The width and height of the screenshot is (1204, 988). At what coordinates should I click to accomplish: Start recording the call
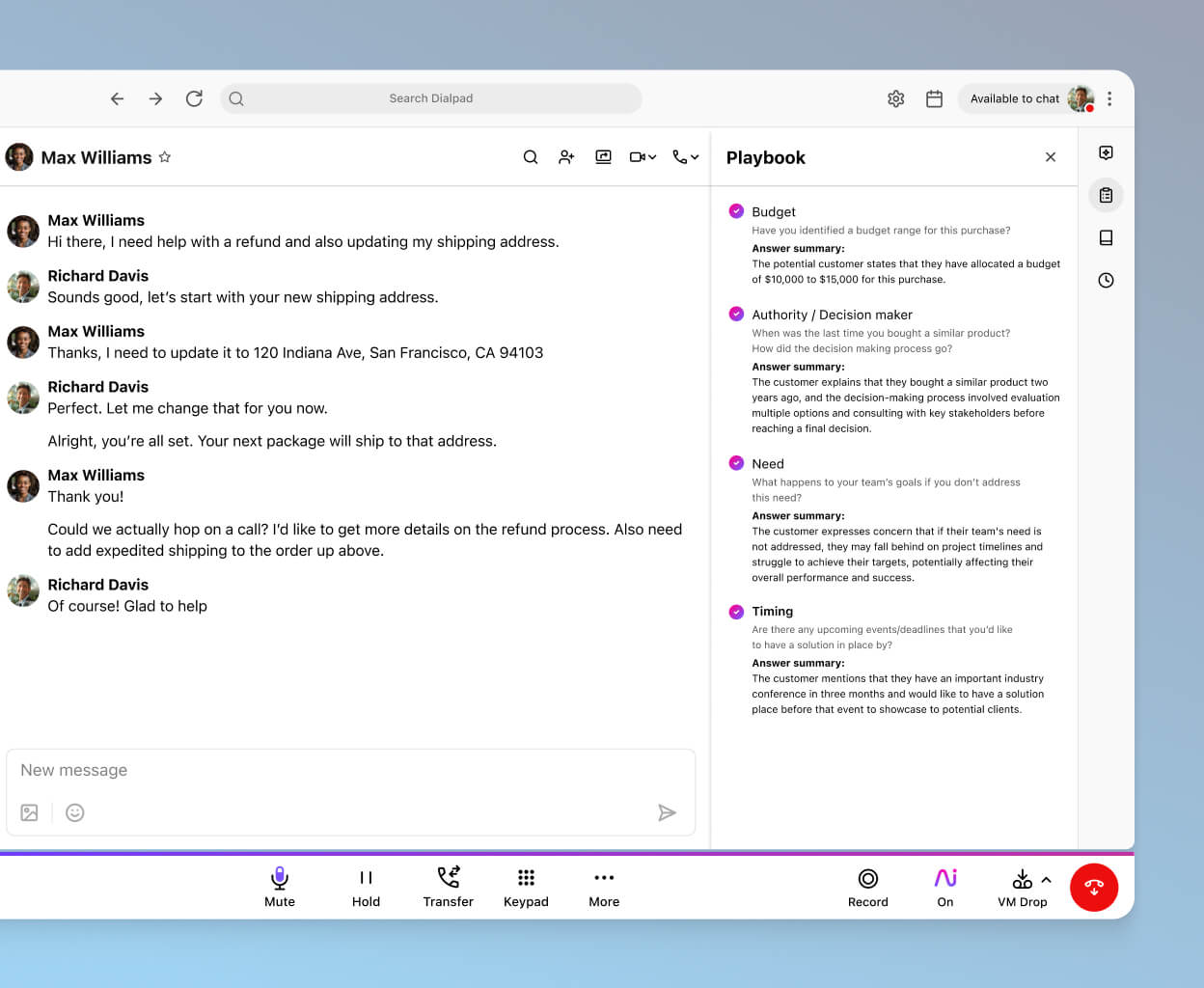point(867,886)
